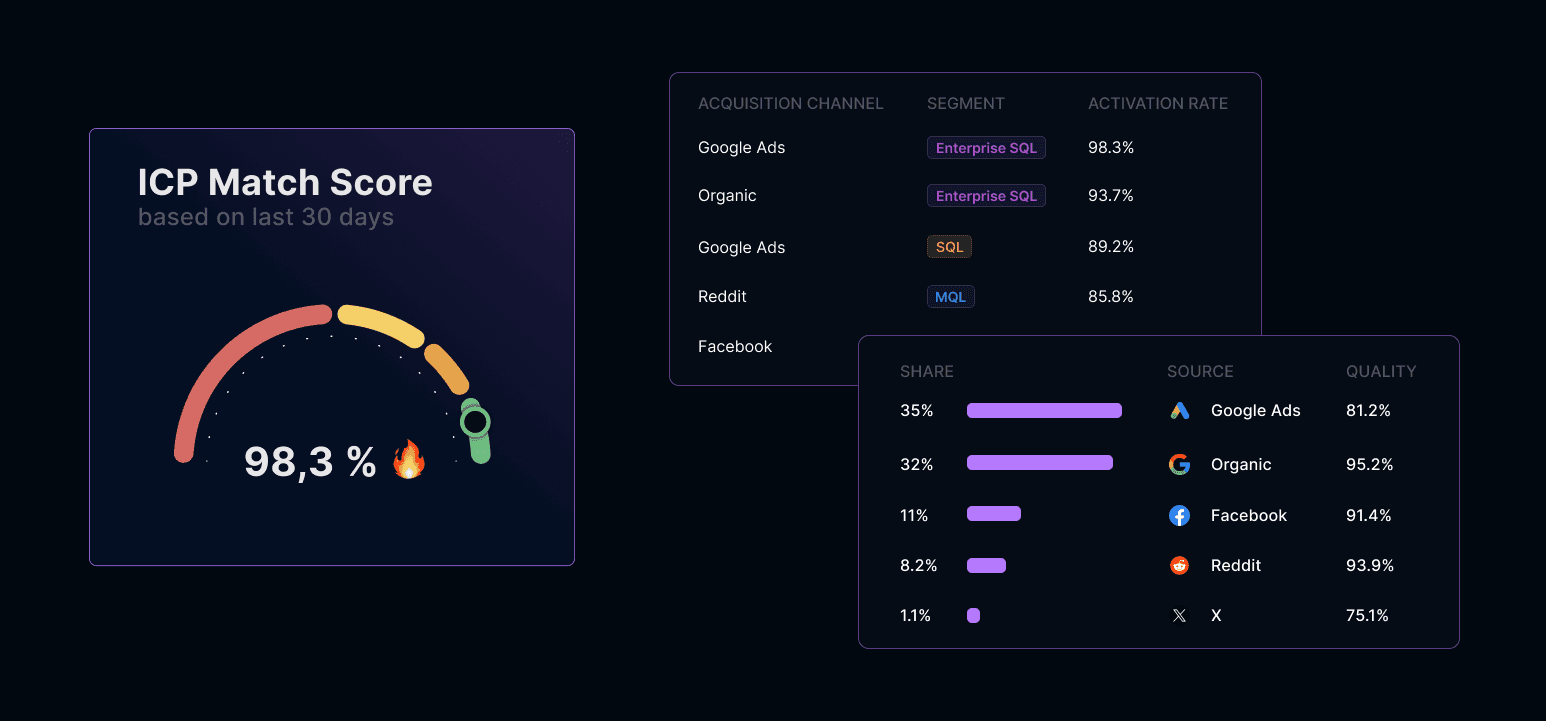This screenshot has height=721, width=1546.
Task: Select Facebook in the Acquisition Channel column
Action: [x=735, y=347]
